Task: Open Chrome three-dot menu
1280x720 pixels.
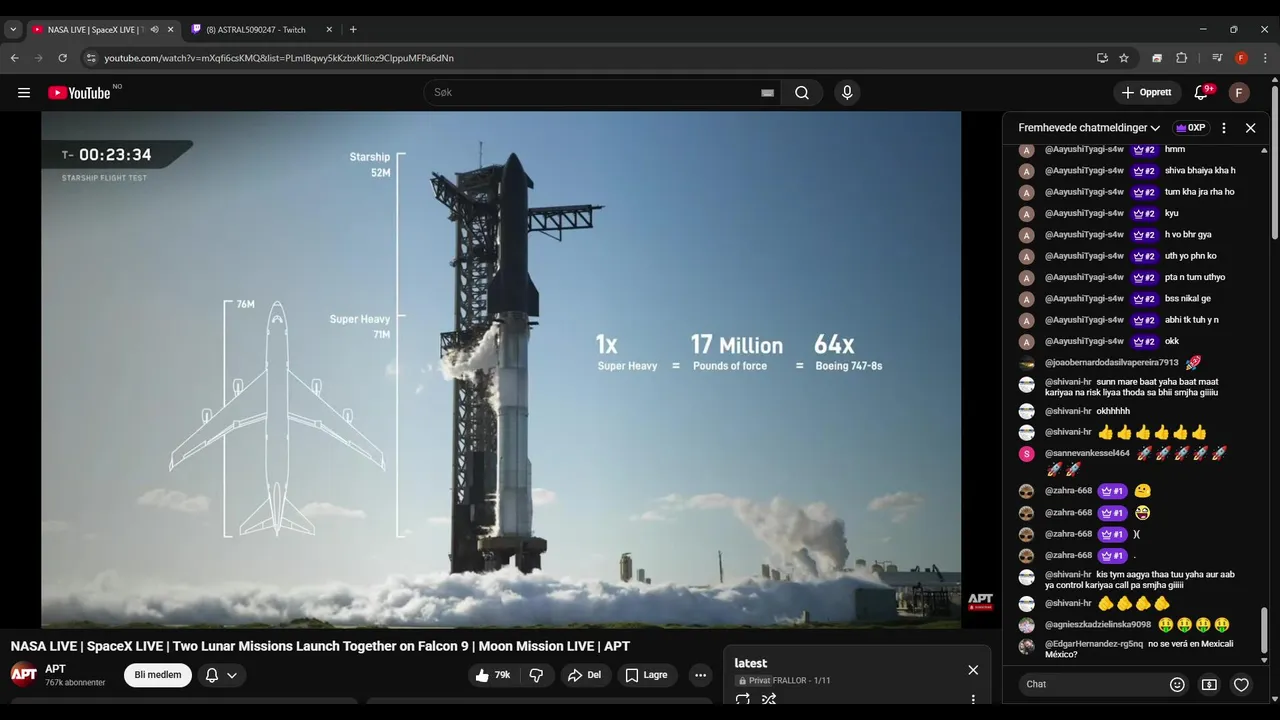Action: (1263, 58)
